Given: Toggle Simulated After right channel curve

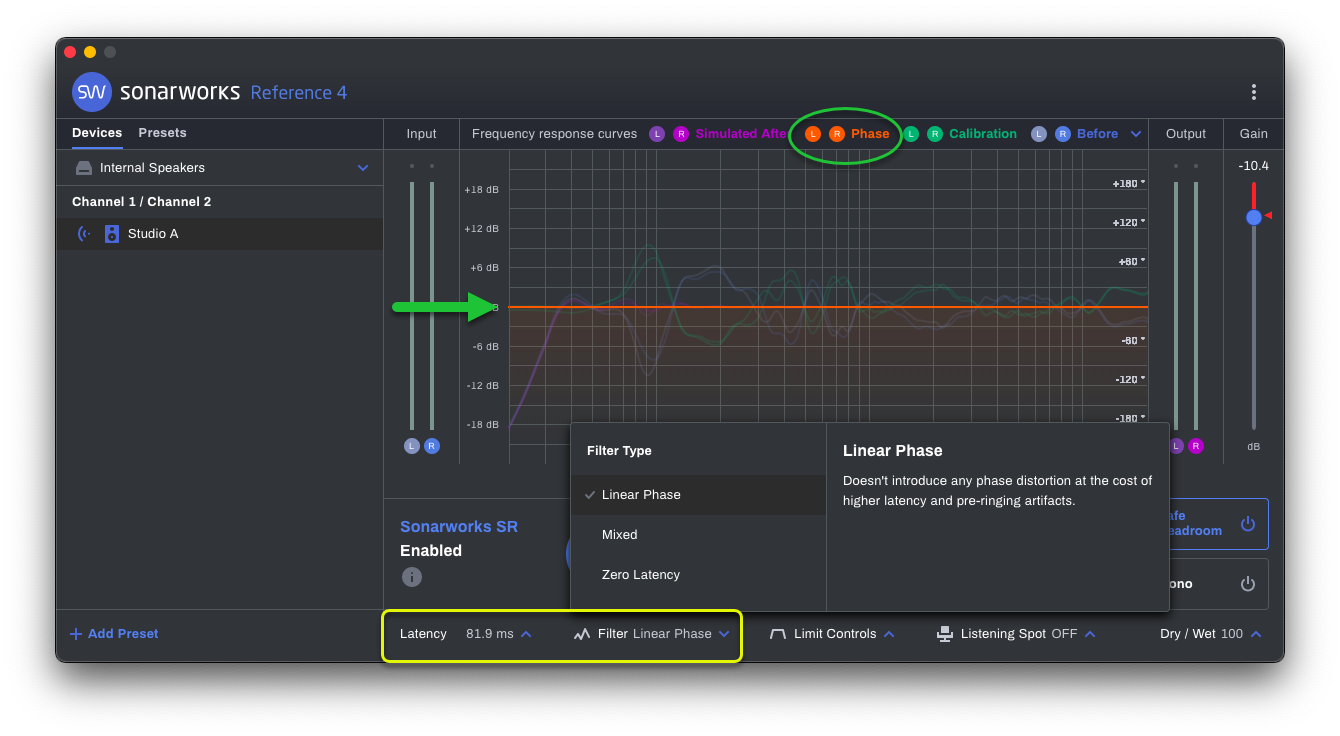Looking at the screenshot, I should (x=681, y=134).
